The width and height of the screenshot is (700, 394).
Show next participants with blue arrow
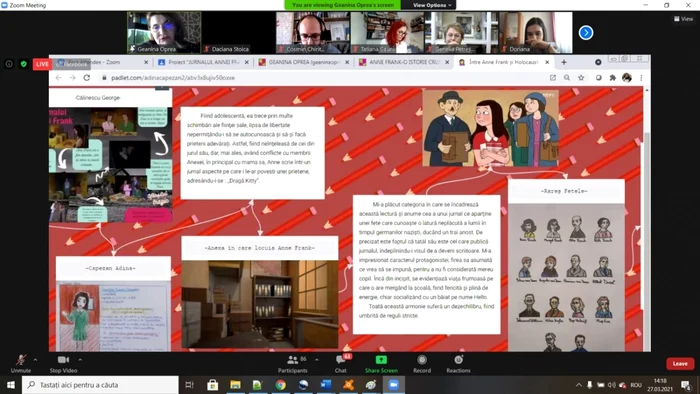[586, 33]
